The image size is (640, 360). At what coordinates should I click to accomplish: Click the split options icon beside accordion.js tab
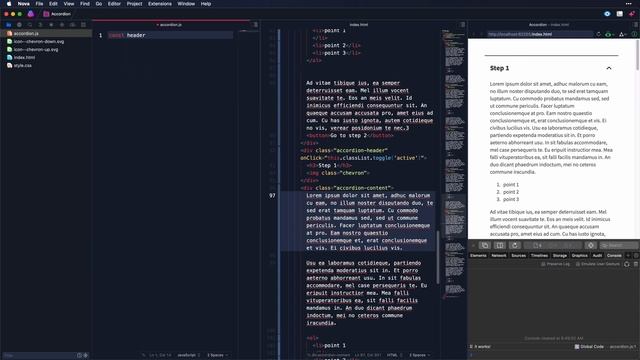(x=255, y=24)
